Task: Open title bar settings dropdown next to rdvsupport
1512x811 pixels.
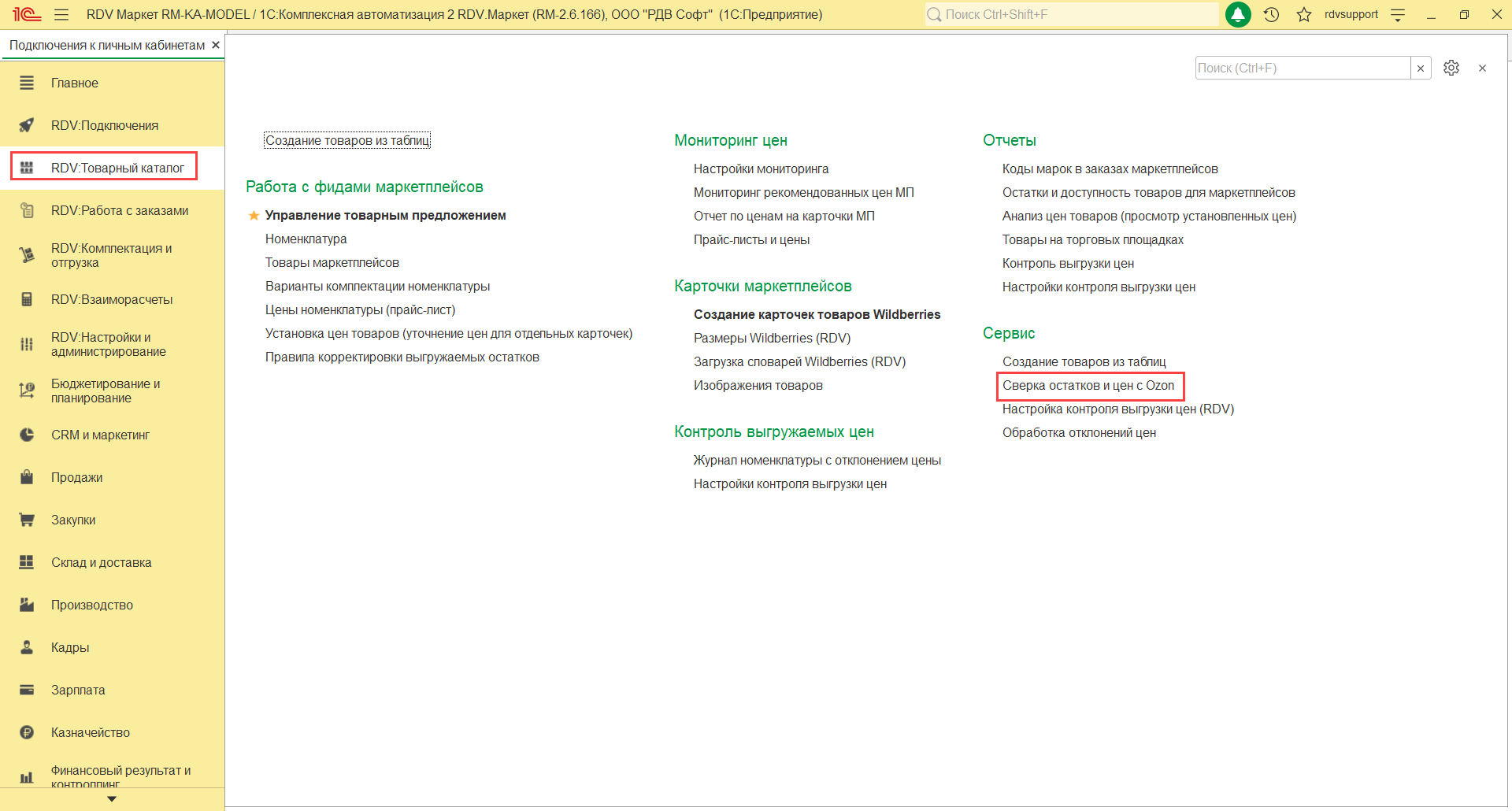Action: (1398, 15)
